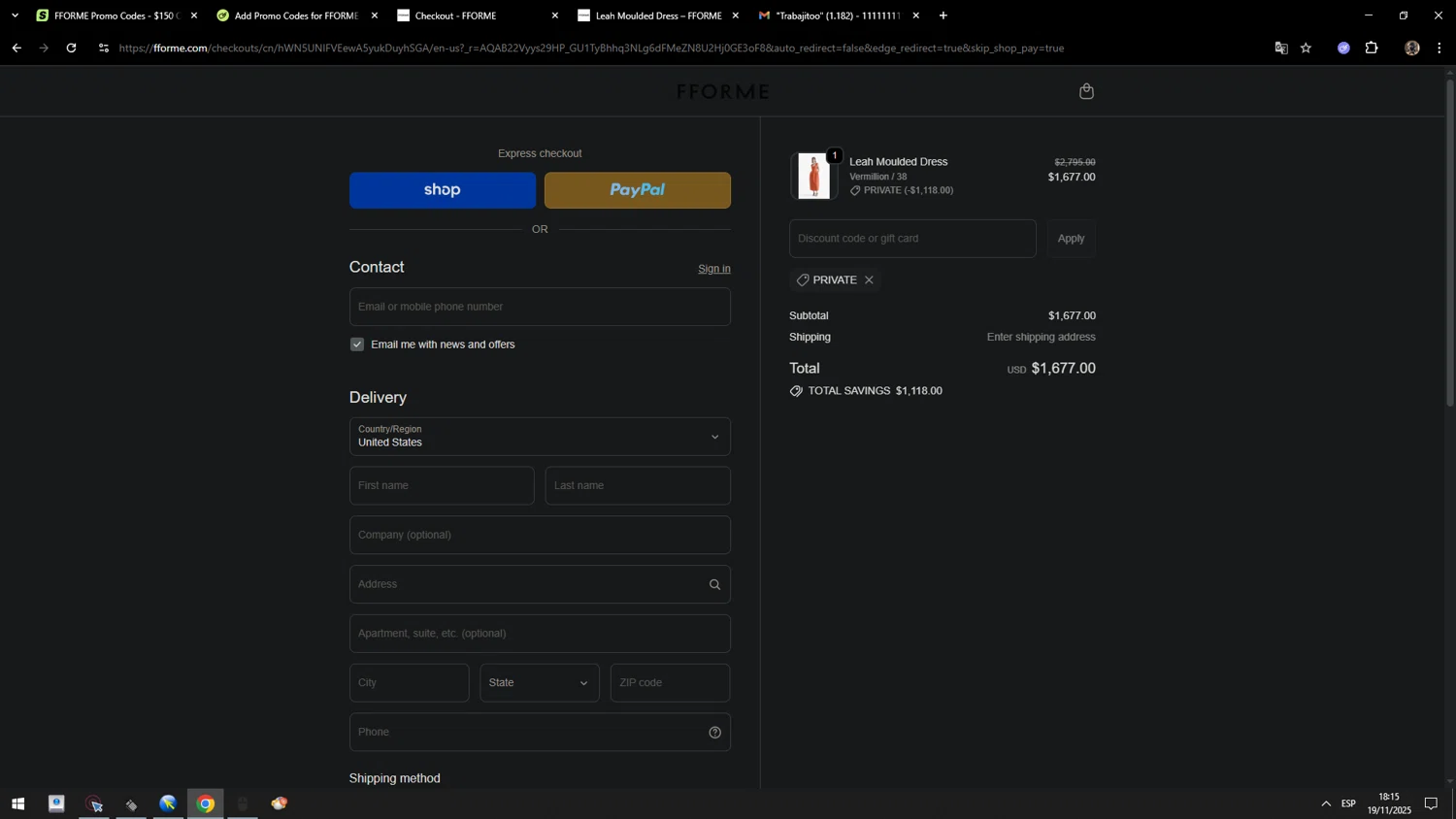Open the State dropdown

coord(540,683)
